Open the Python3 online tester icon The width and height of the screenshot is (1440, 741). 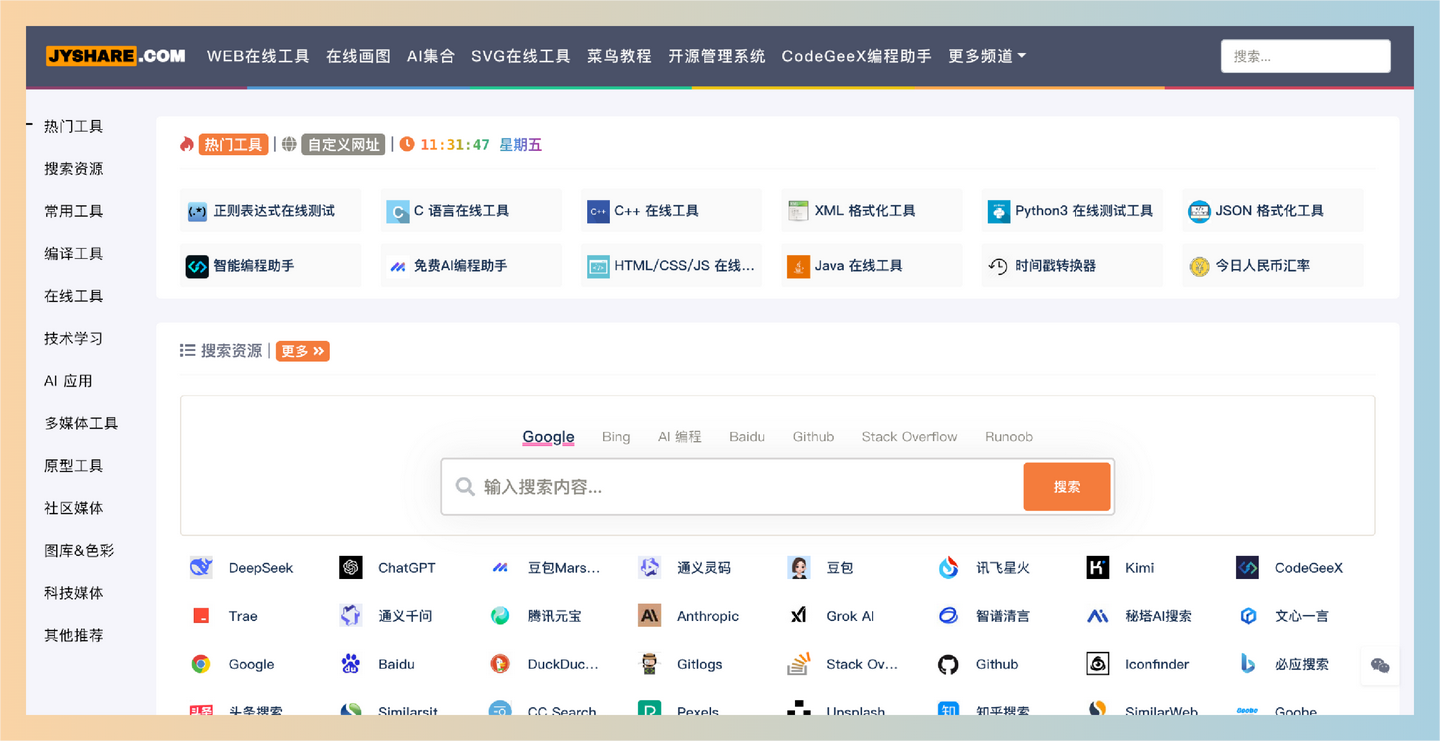click(x=999, y=212)
